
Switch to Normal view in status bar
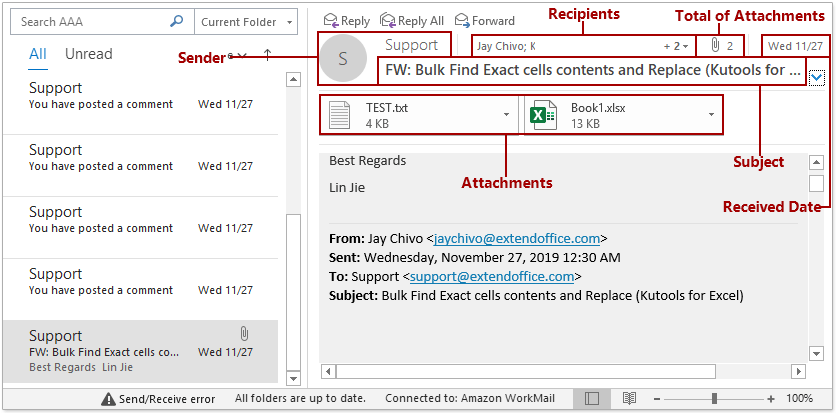pyautogui.click(x=592, y=398)
